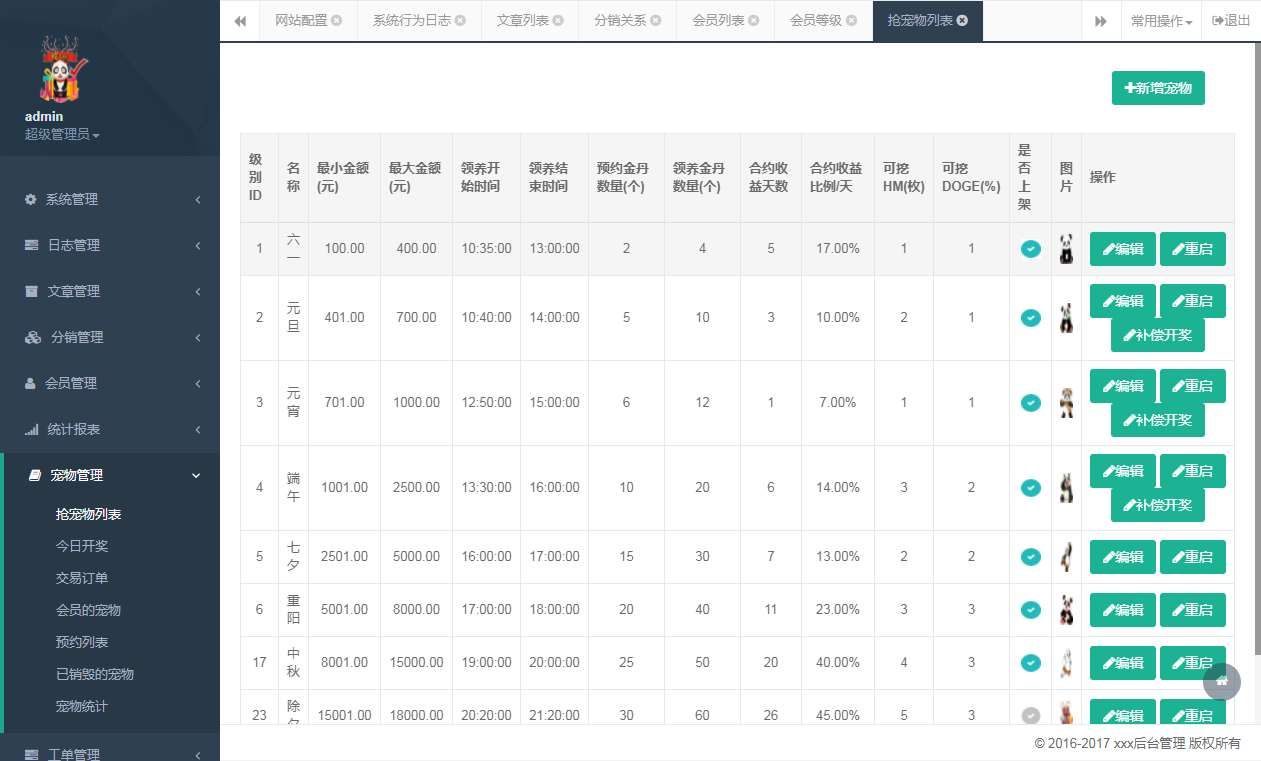Toggle the 是否上架 check for 六一 row
This screenshot has height=761, width=1261.
(x=1030, y=249)
